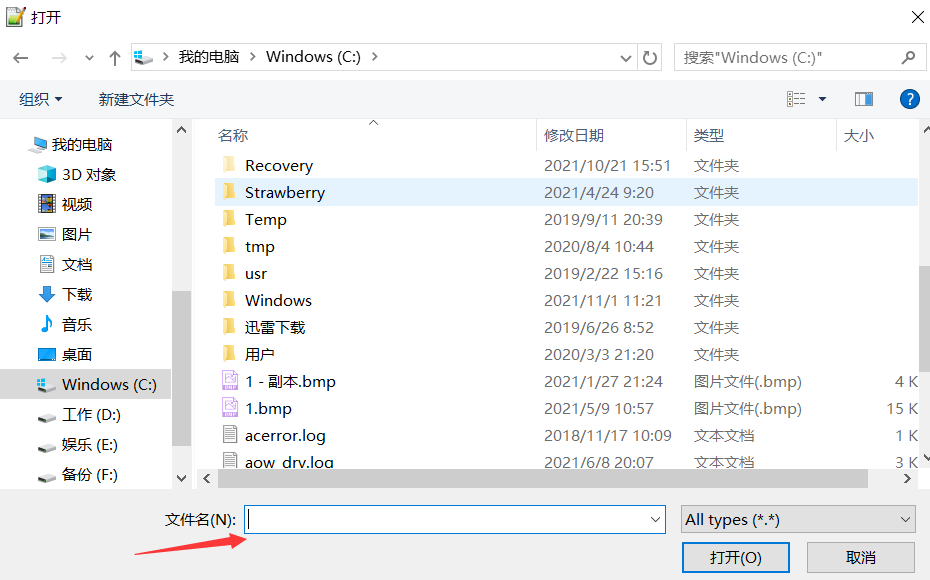
Task: Expand the filename history dropdown arrow
Action: point(656,519)
